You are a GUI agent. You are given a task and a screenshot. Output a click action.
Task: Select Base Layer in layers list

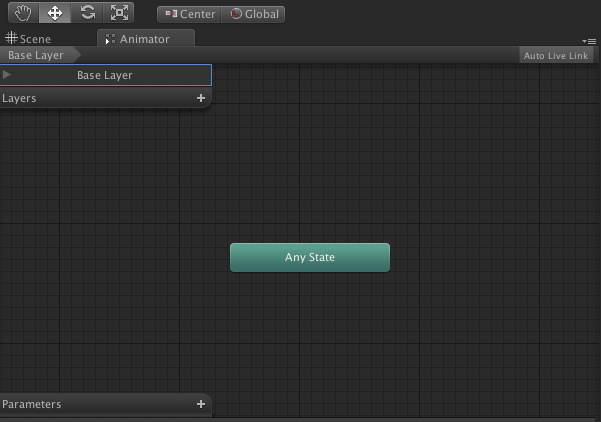pos(105,75)
